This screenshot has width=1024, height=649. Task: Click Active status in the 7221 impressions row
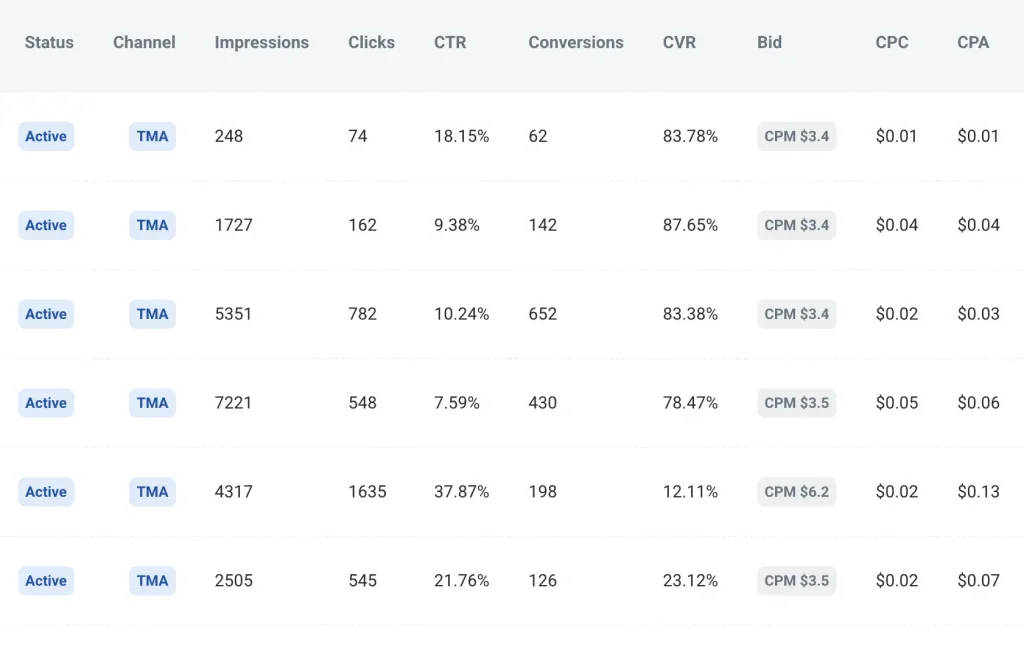46,403
